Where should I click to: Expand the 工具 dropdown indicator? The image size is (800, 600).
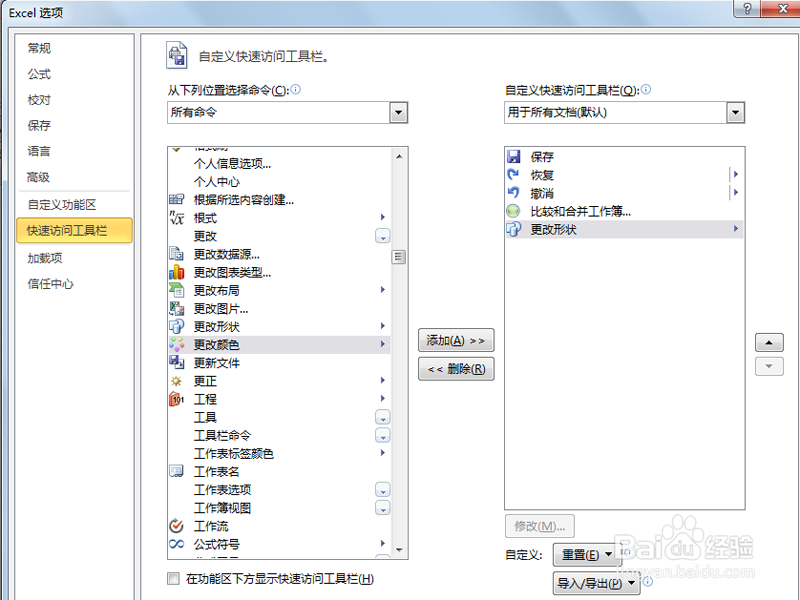[x=383, y=417]
